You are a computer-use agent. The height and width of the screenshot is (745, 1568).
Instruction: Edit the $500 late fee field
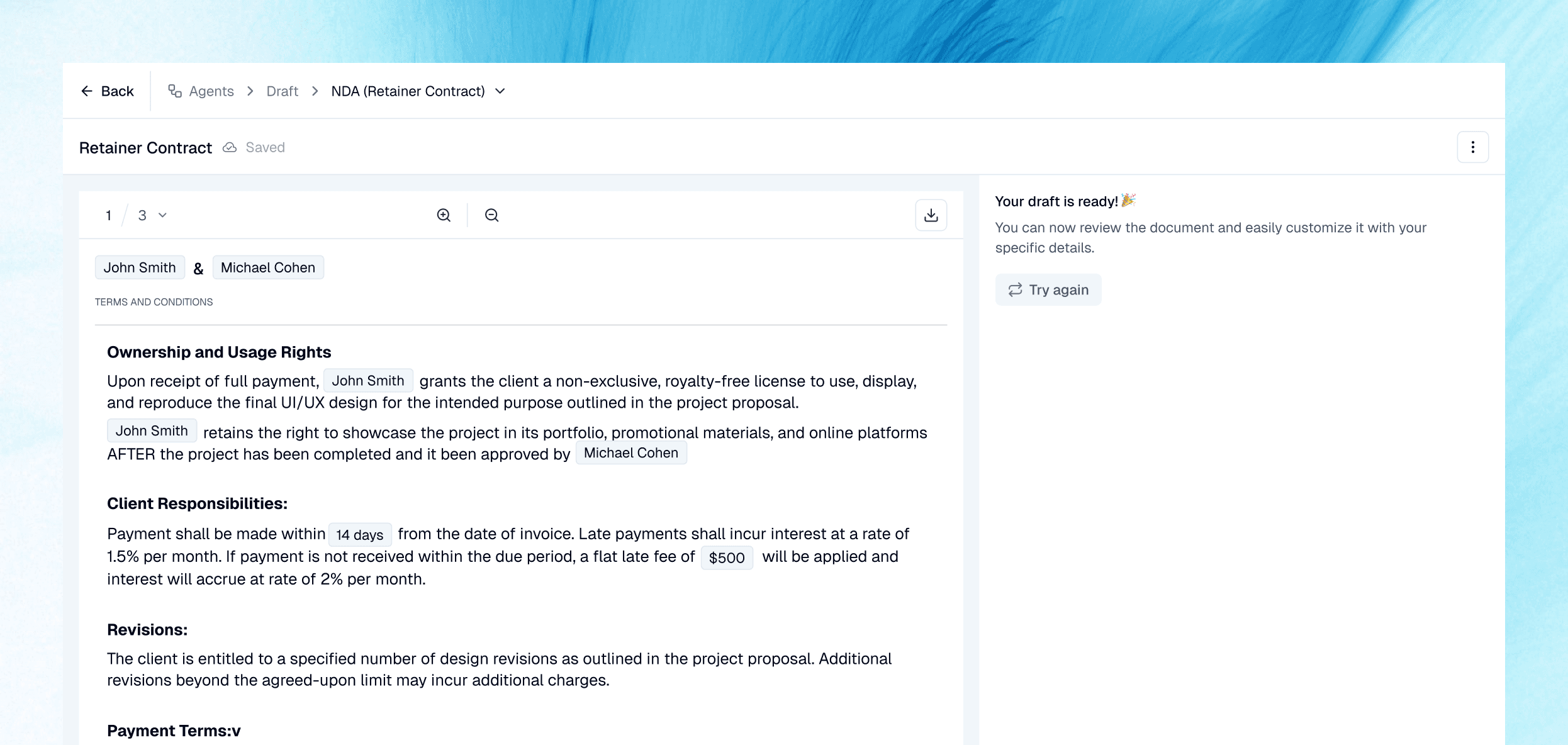[x=727, y=557]
